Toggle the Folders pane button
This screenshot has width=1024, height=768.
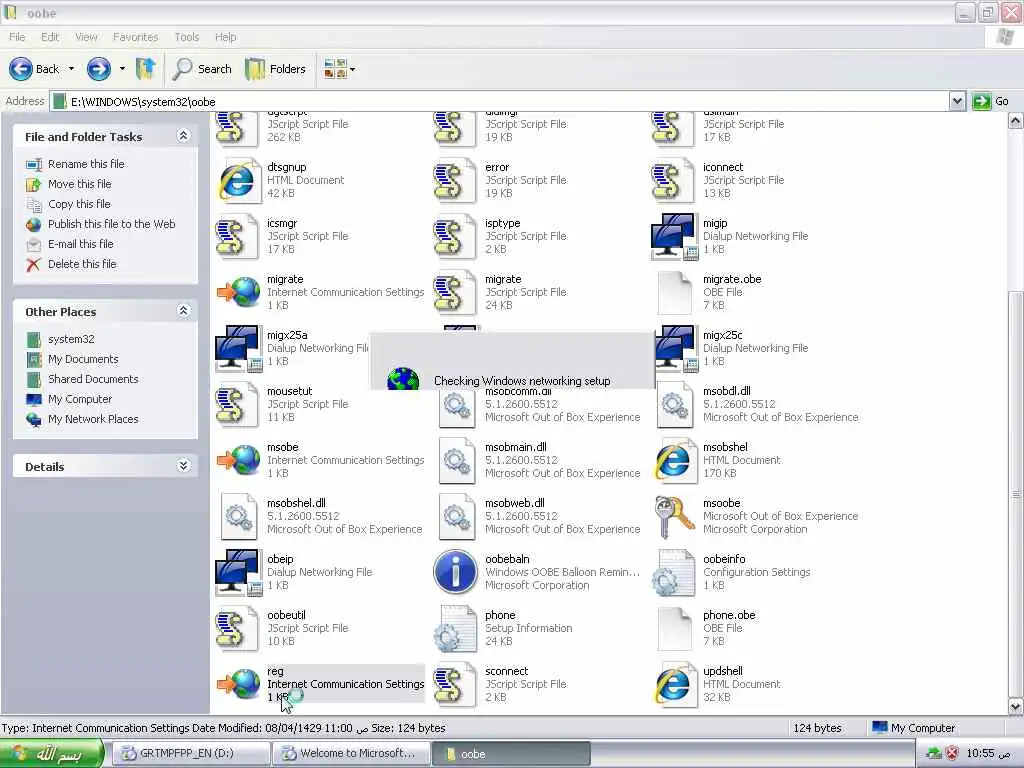click(x=276, y=69)
